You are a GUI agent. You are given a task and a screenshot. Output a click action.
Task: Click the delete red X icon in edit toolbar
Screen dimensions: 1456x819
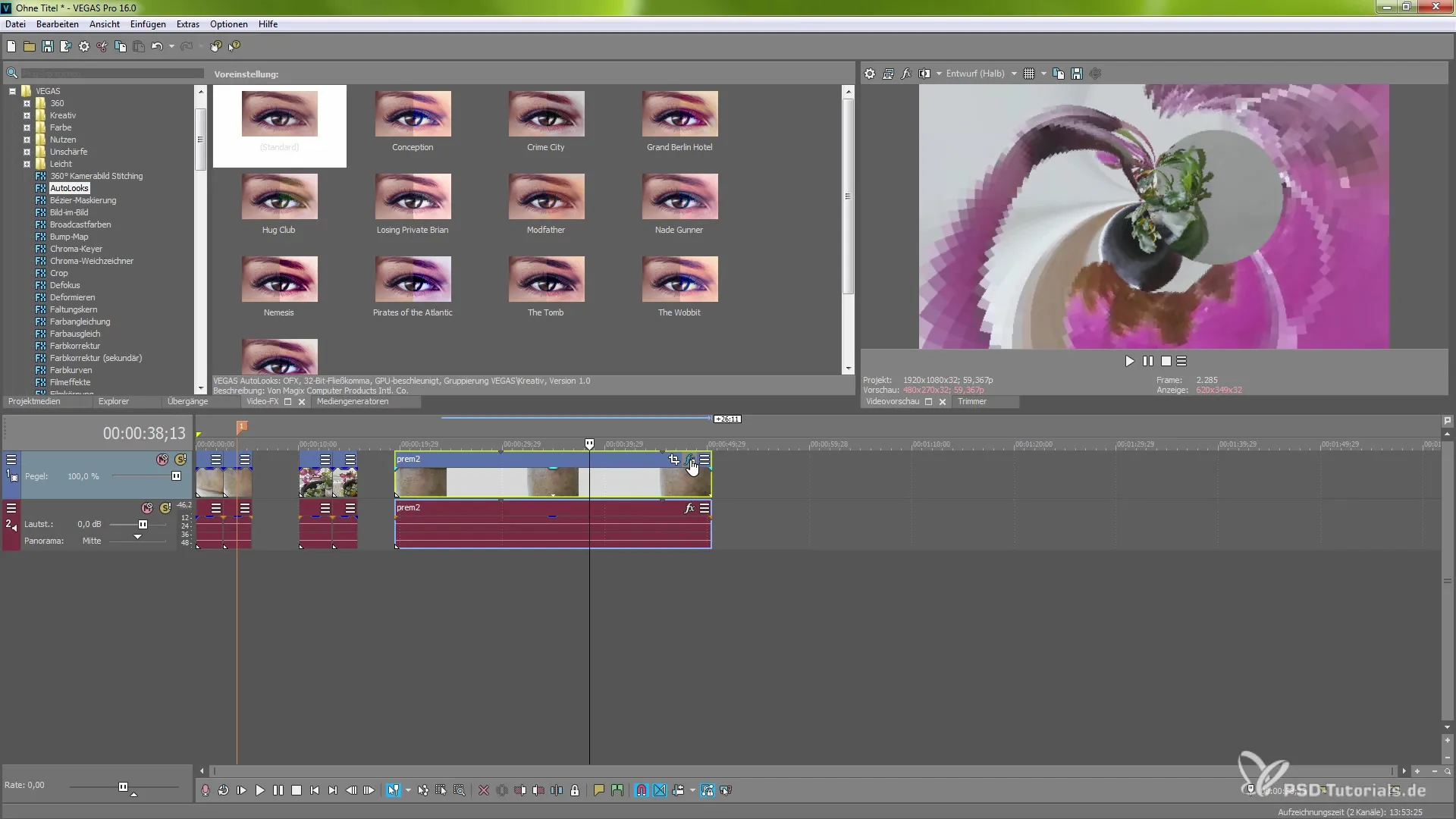pyautogui.click(x=484, y=790)
